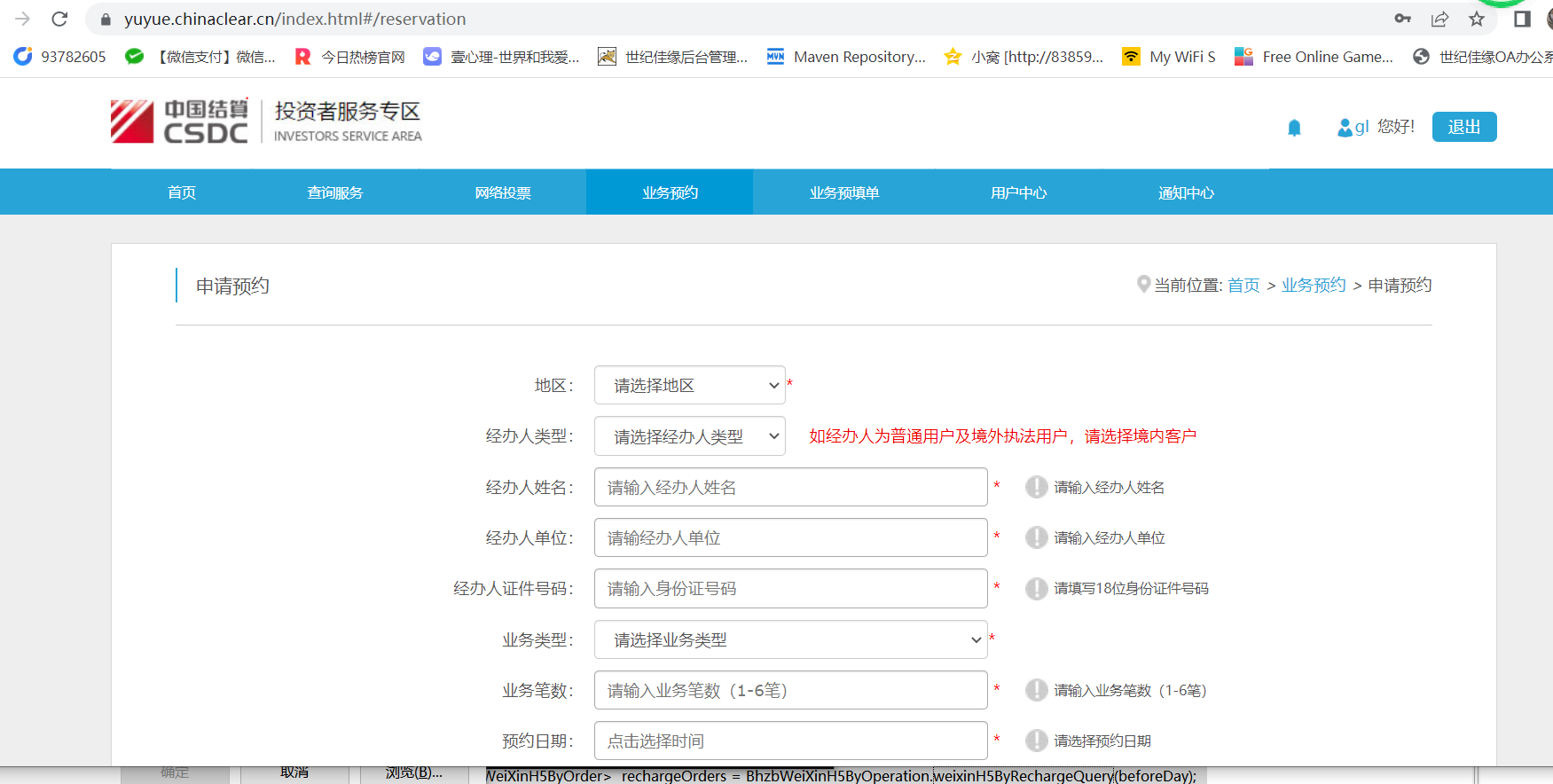This screenshot has width=1553, height=784.
Task: Toggle the browser side panel icon
Action: (x=1522, y=19)
